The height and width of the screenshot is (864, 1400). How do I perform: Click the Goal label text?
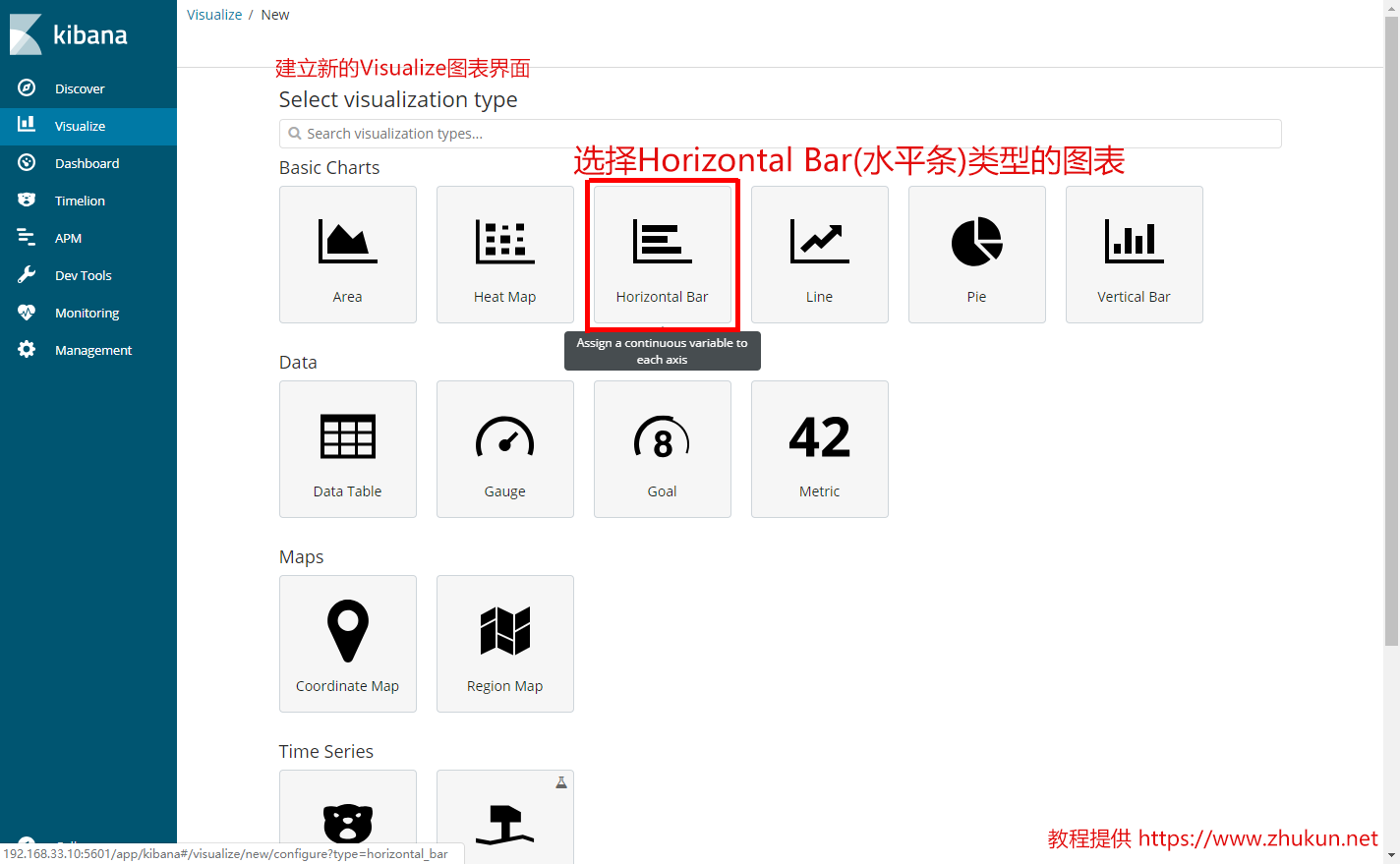[663, 491]
